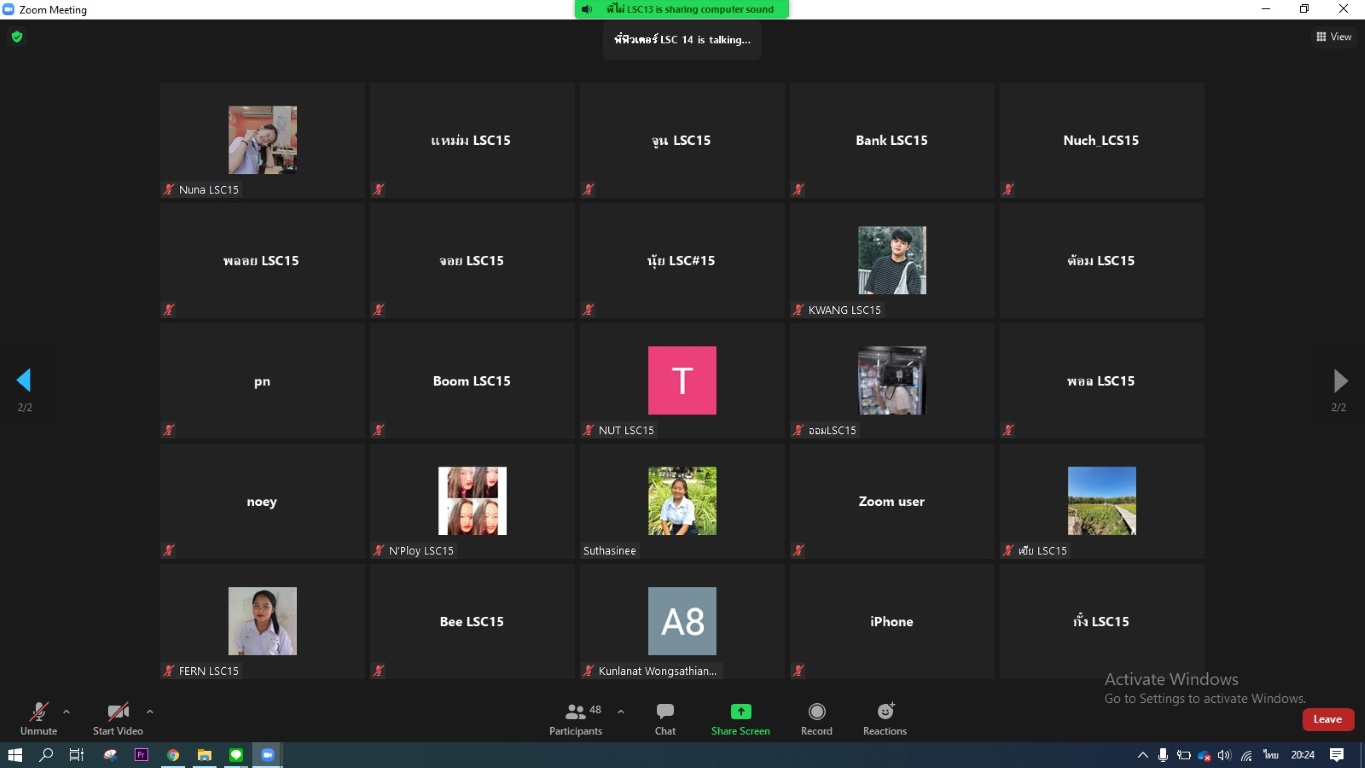Select Suthasinee profile picture
This screenshot has height=768, width=1365.
[682, 500]
